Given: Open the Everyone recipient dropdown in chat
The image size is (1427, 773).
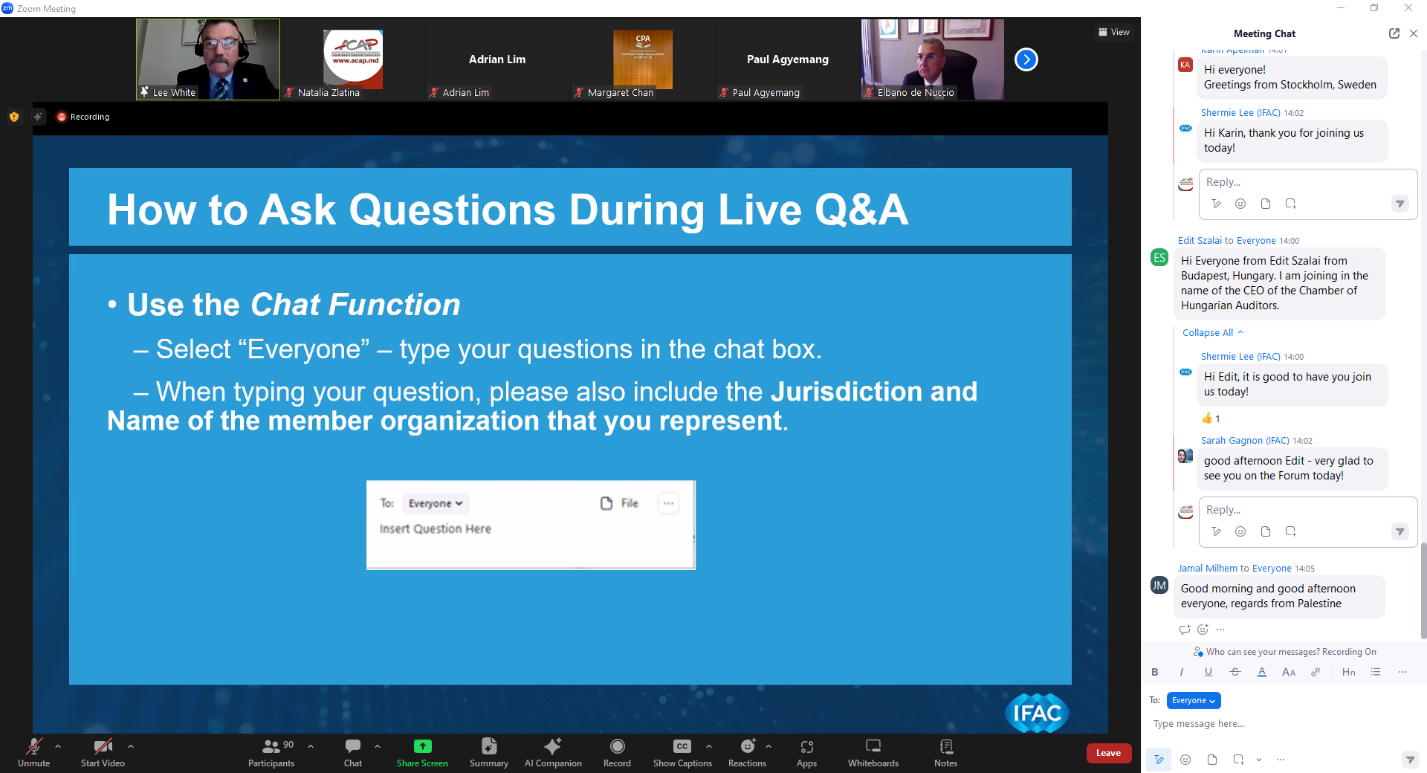Looking at the screenshot, I should tap(1193, 700).
